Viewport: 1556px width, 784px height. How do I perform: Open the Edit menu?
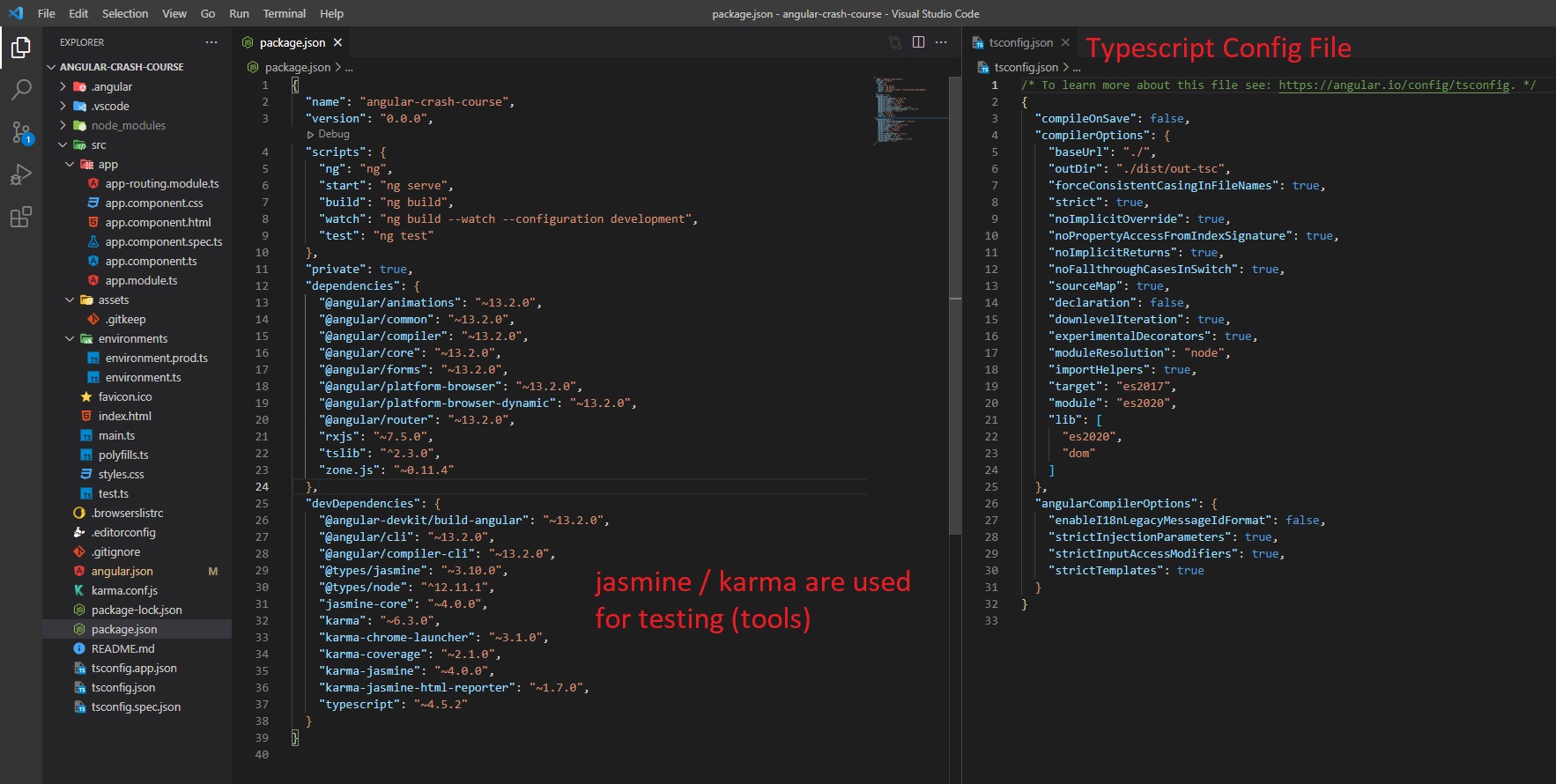78,13
